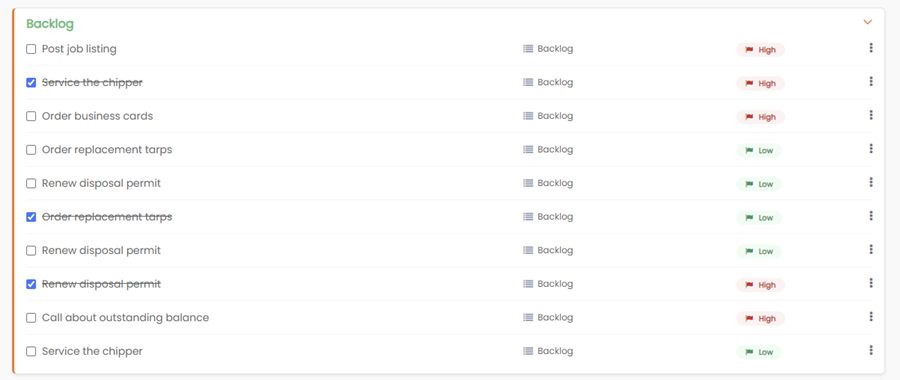Open the more options menu for Post job listing
Image resolution: width=900 pixels, height=380 pixels.
871,48
